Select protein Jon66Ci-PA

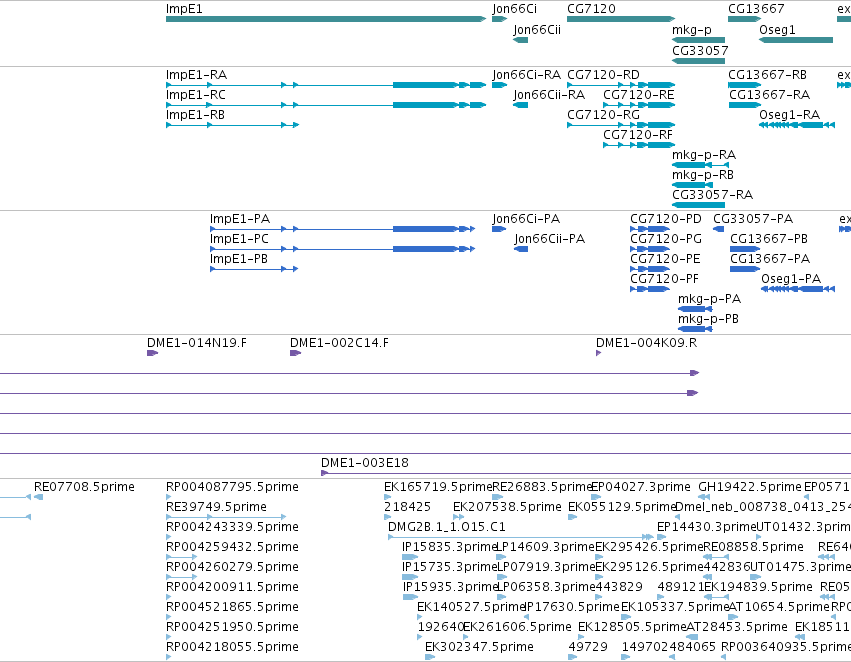point(526,219)
